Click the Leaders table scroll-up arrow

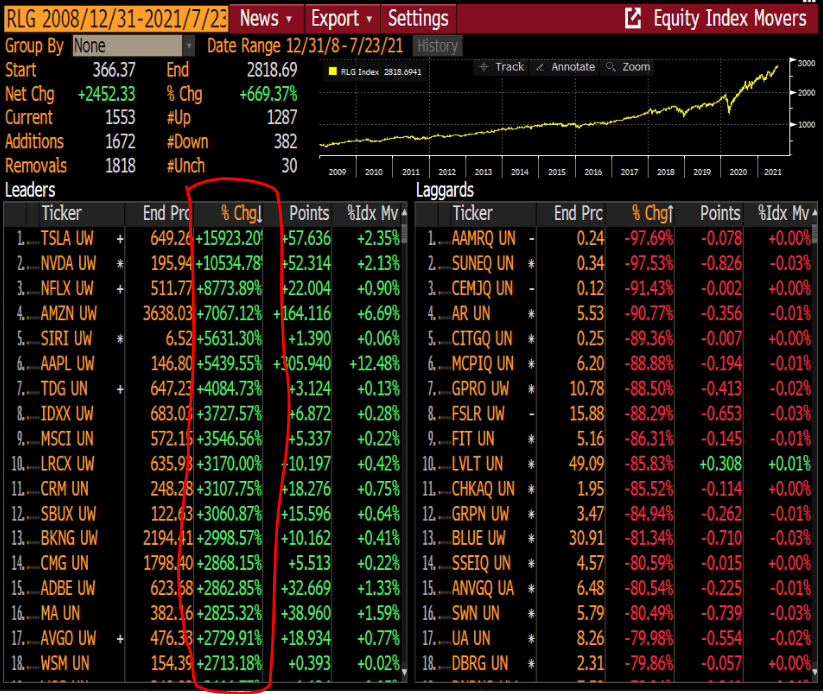click(x=404, y=213)
